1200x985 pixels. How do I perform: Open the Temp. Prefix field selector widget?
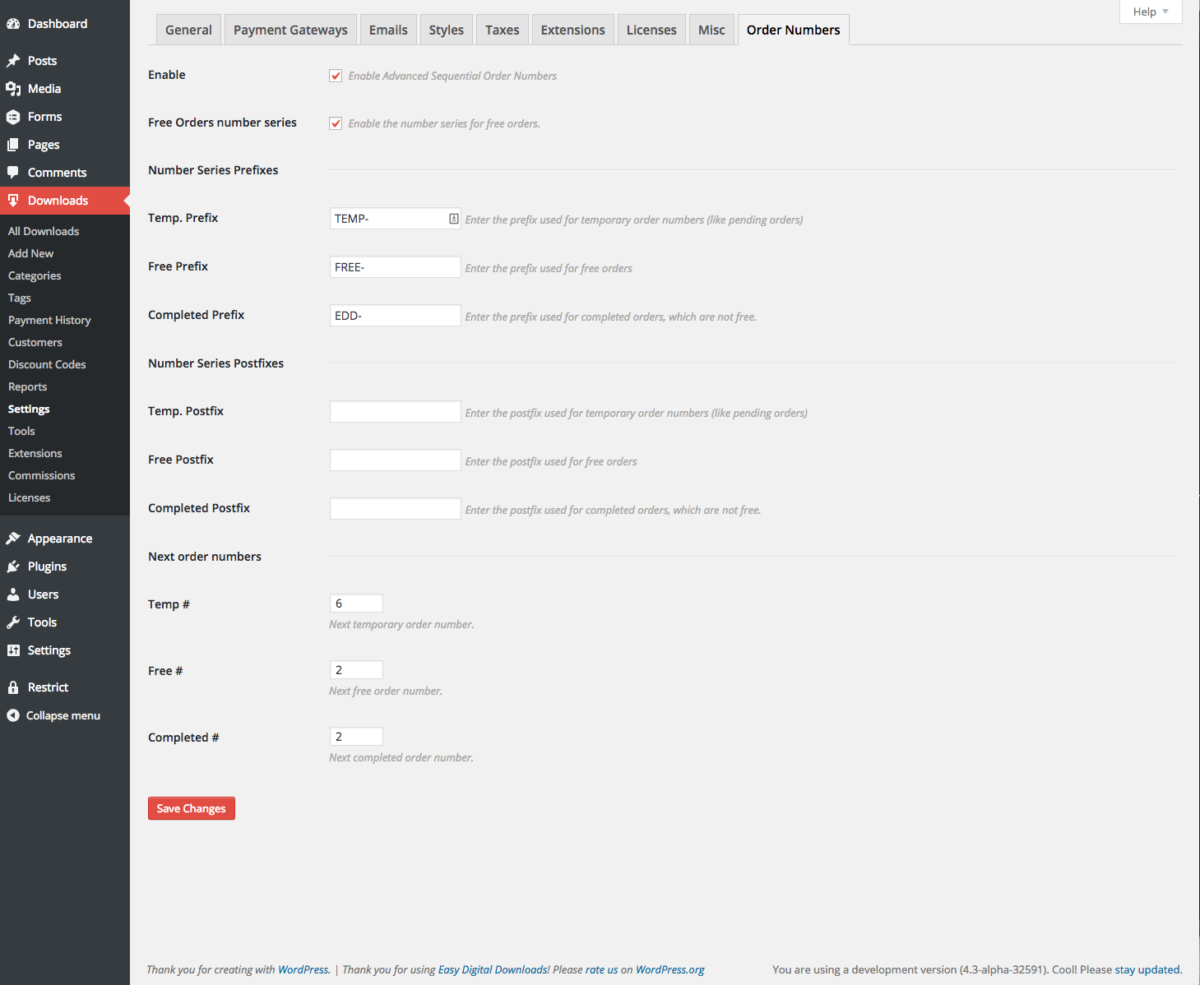click(x=452, y=217)
